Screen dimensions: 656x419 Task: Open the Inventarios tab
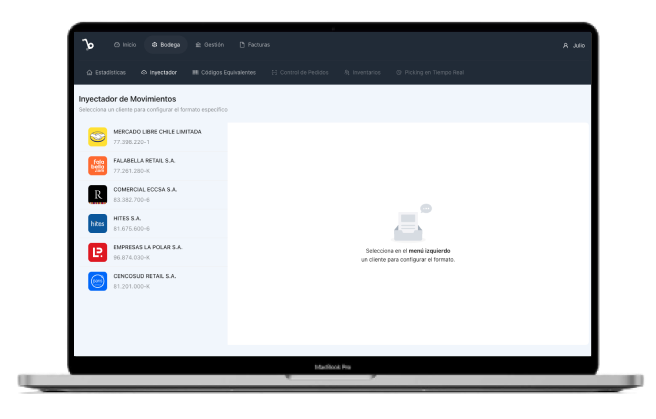click(x=362, y=72)
